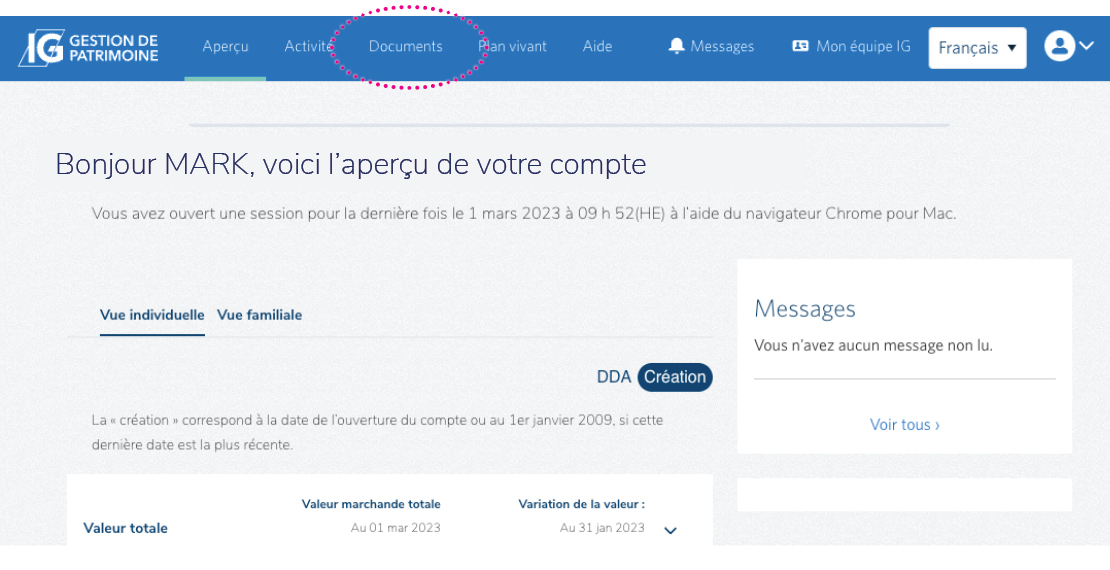Screen dimensions: 1110x570
Task: Expand the Valeur totale row chevron
Action: 671,530
